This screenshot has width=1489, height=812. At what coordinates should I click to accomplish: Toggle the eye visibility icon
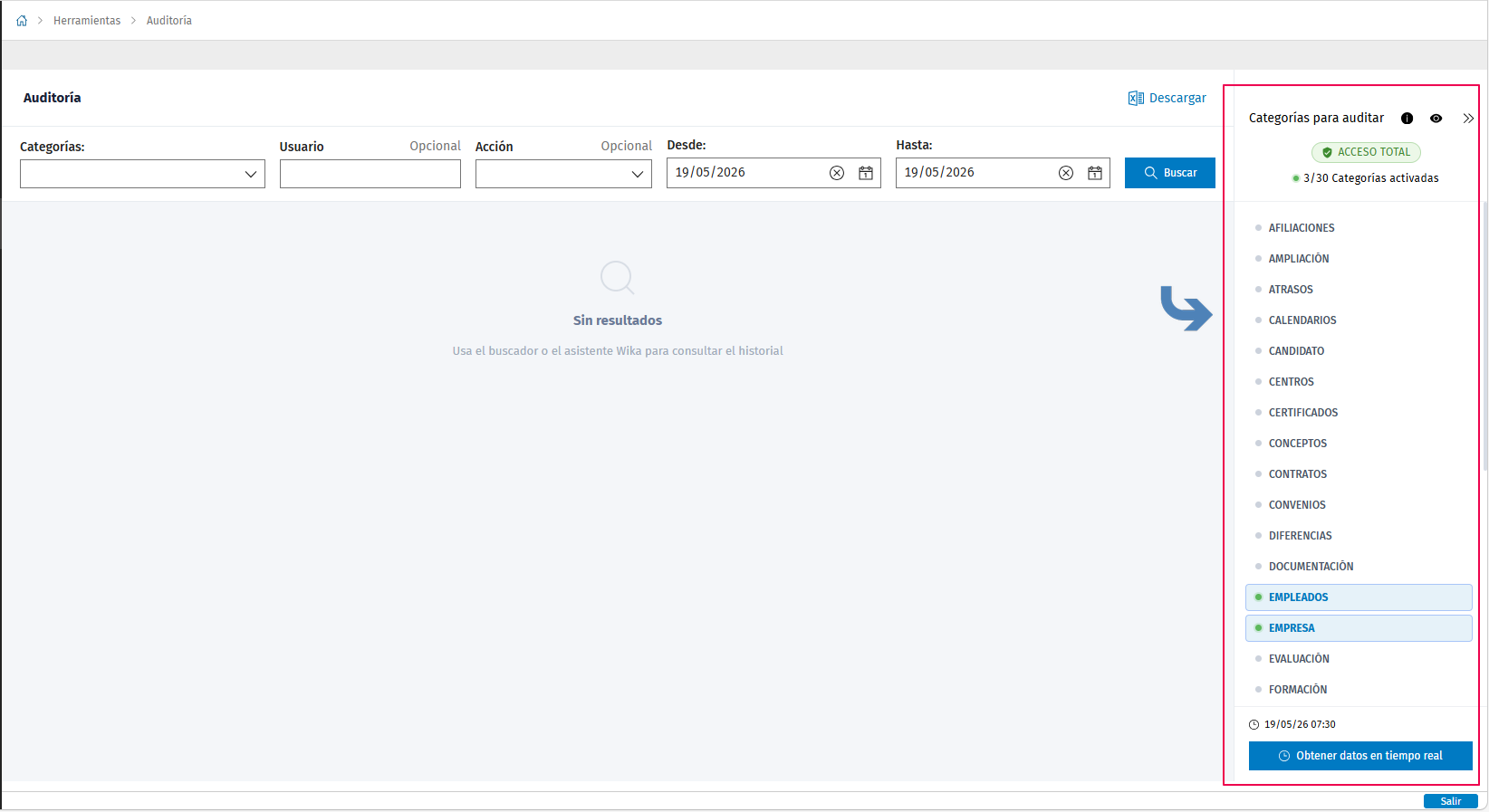1436,119
